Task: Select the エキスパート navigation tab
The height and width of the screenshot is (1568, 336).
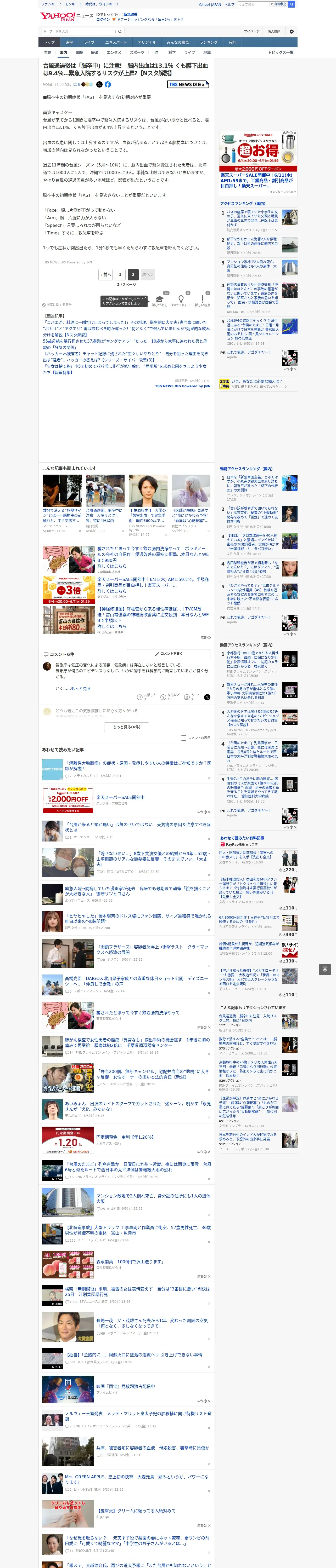Action: (x=116, y=43)
